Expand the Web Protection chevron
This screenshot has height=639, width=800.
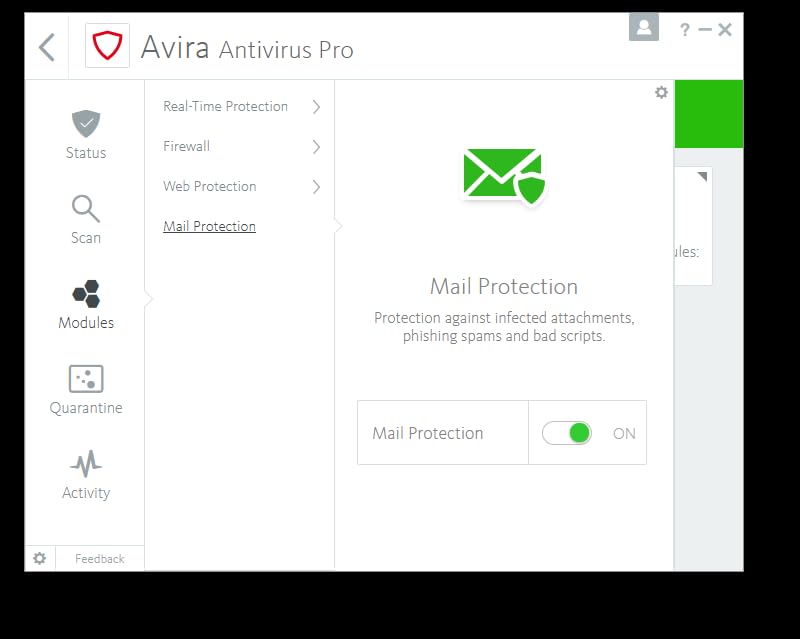[316, 187]
